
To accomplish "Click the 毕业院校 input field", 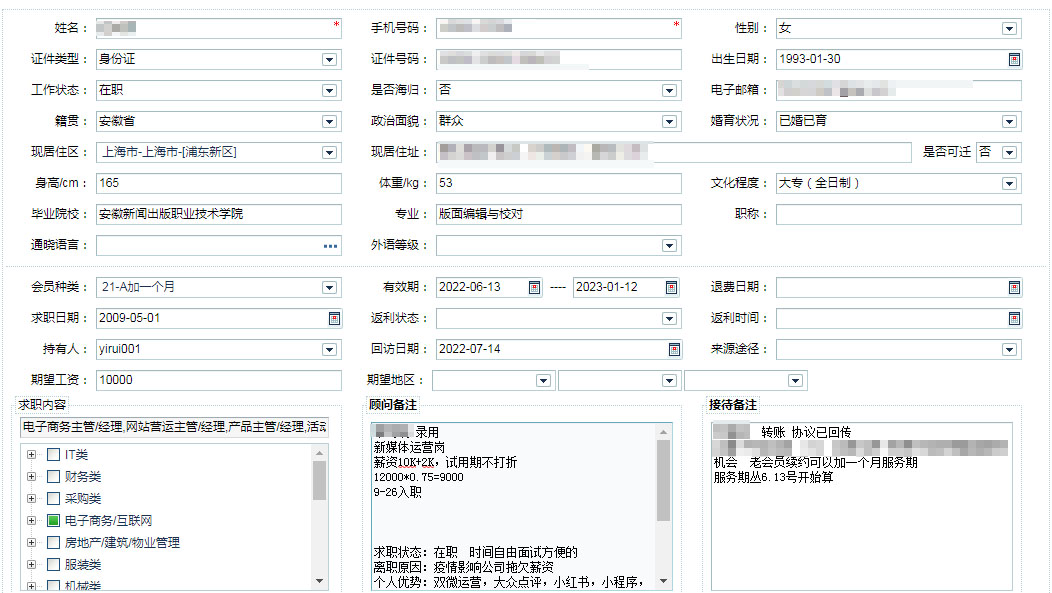I will [x=219, y=214].
